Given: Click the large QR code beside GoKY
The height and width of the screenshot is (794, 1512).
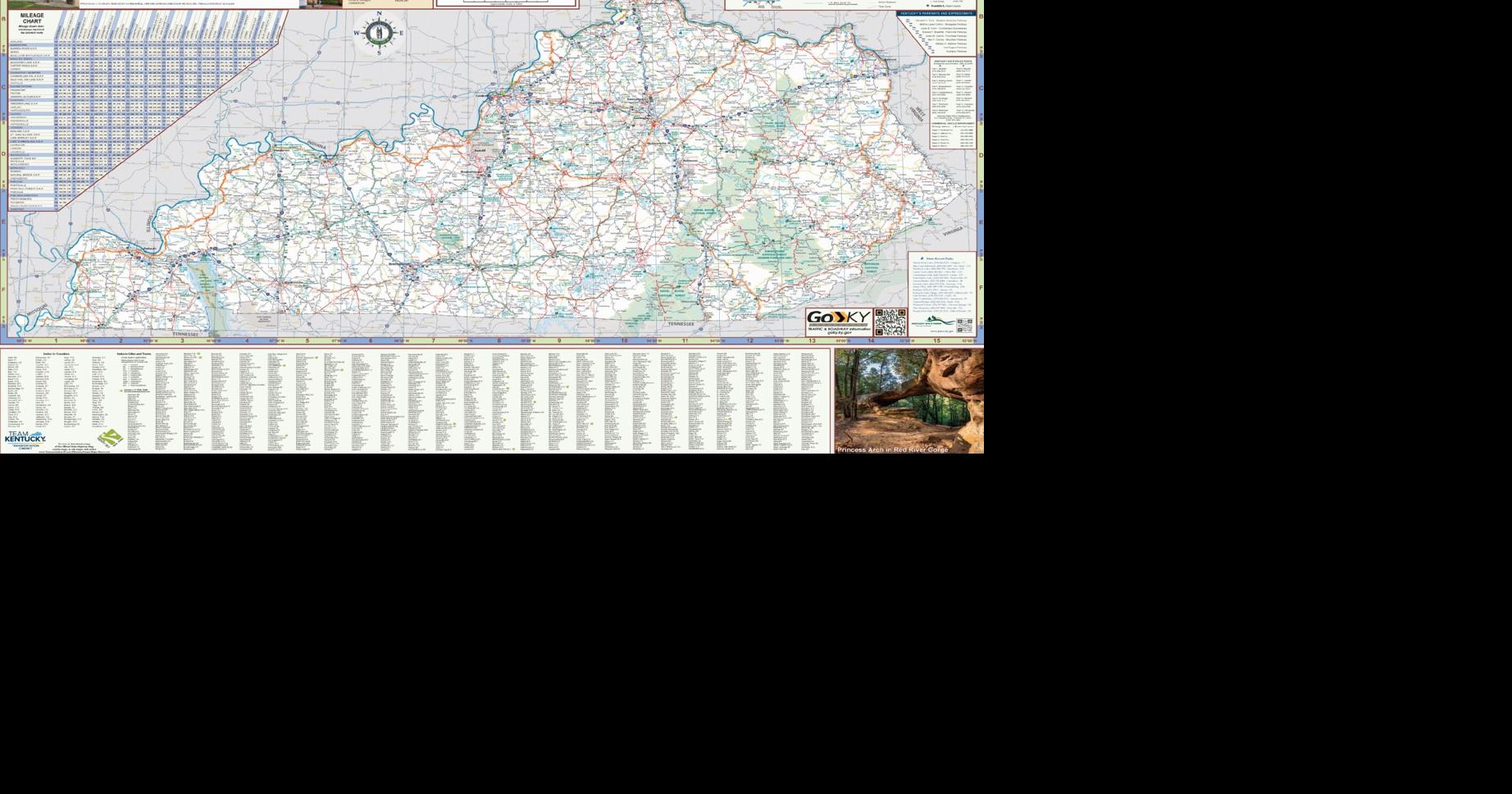Looking at the screenshot, I should point(890,322).
